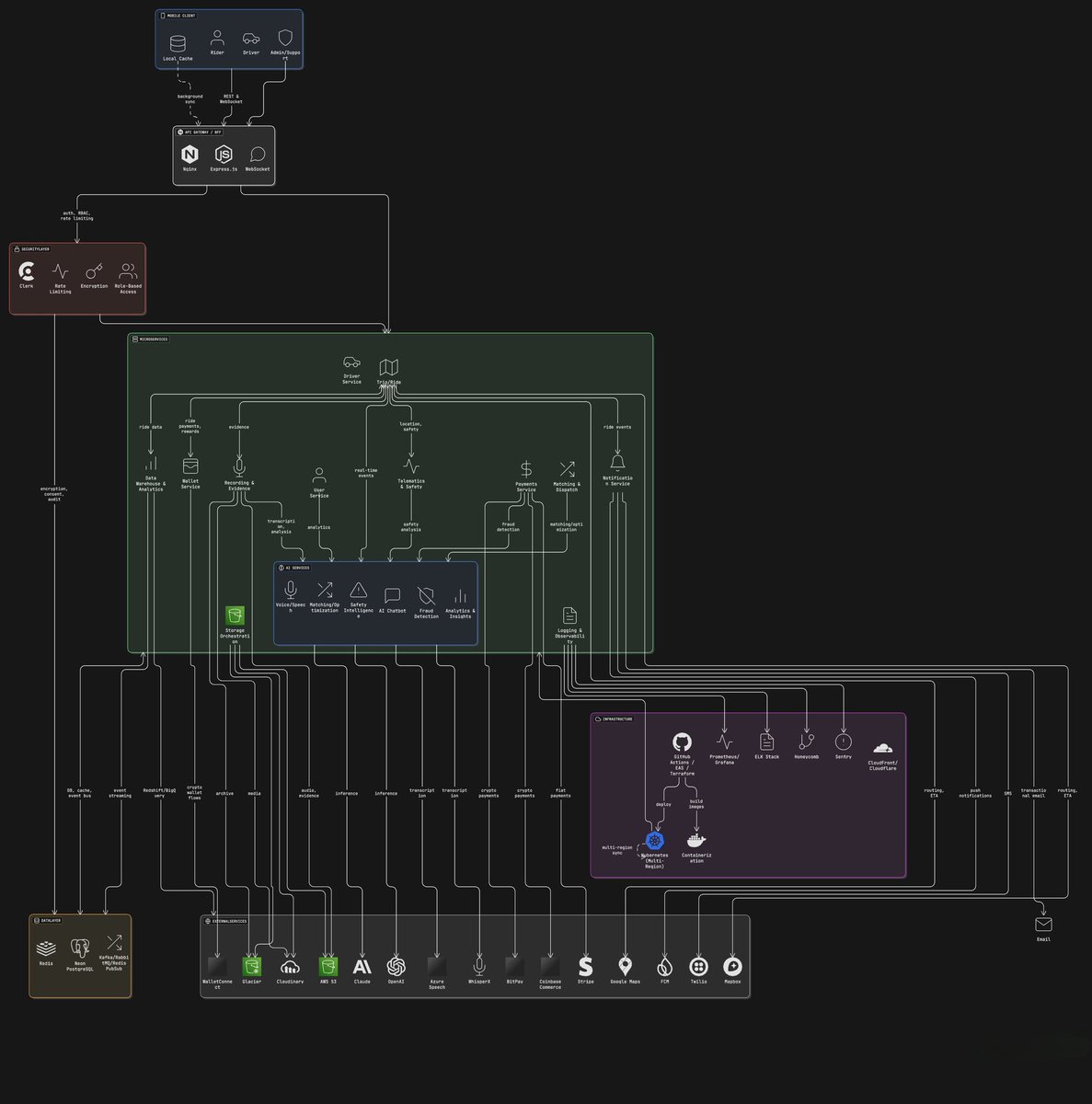Select the Cloudinary cloud icon
This screenshot has width=1092, height=1104.
[290, 966]
